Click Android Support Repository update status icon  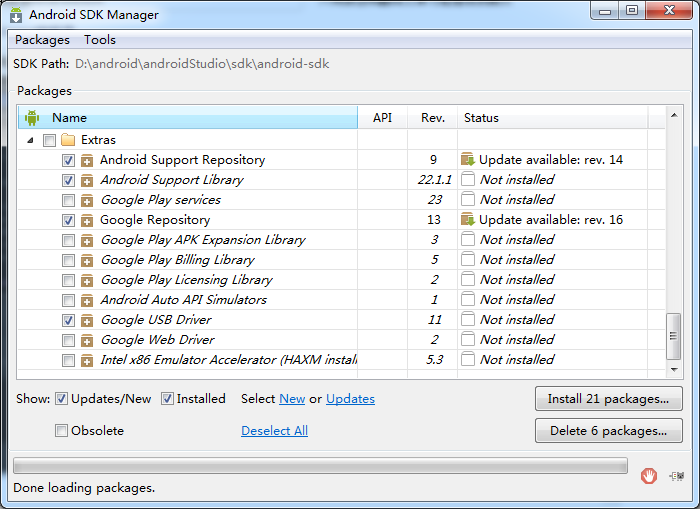467,159
